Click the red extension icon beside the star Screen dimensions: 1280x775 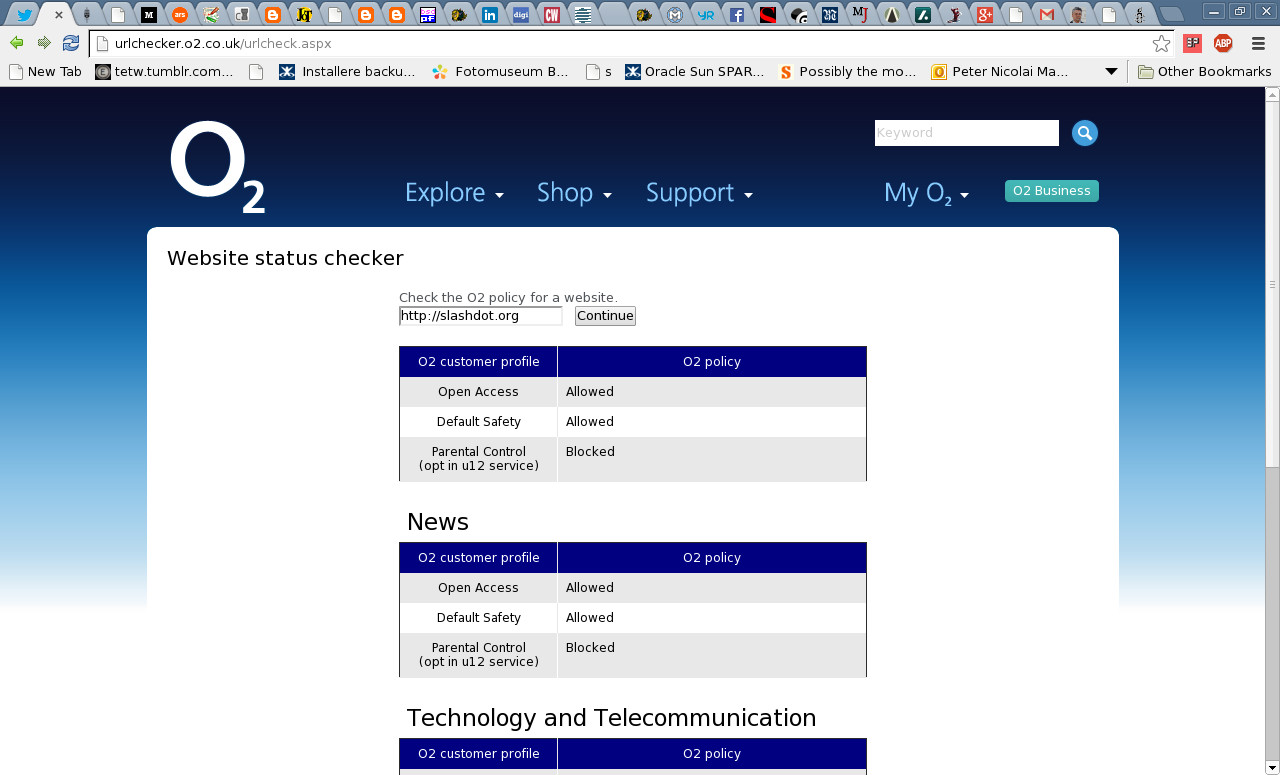(1192, 43)
